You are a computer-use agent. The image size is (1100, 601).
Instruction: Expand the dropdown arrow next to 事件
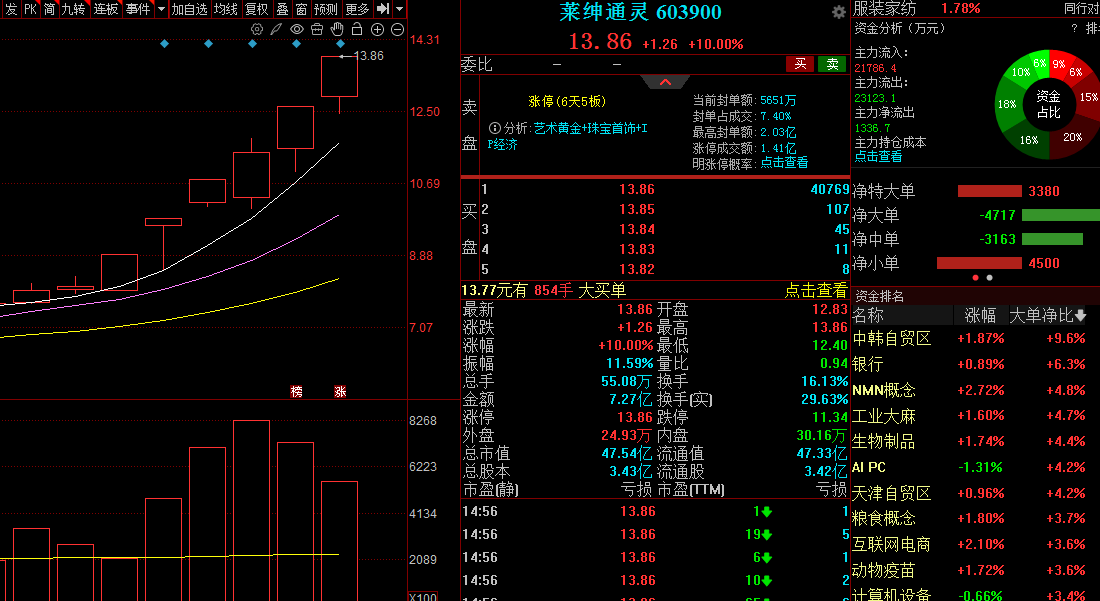coord(161,8)
